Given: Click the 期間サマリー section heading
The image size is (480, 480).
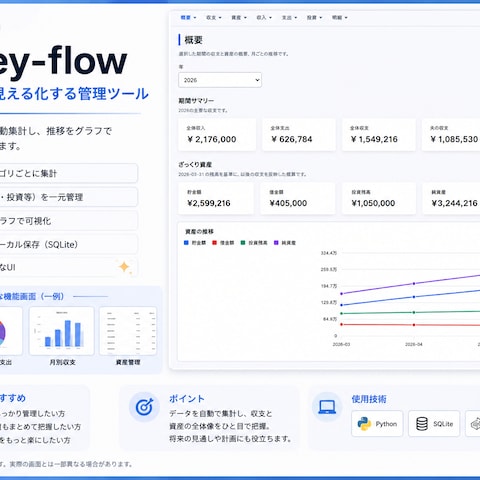Looking at the screenshot, I should click(x=196, y=100).
